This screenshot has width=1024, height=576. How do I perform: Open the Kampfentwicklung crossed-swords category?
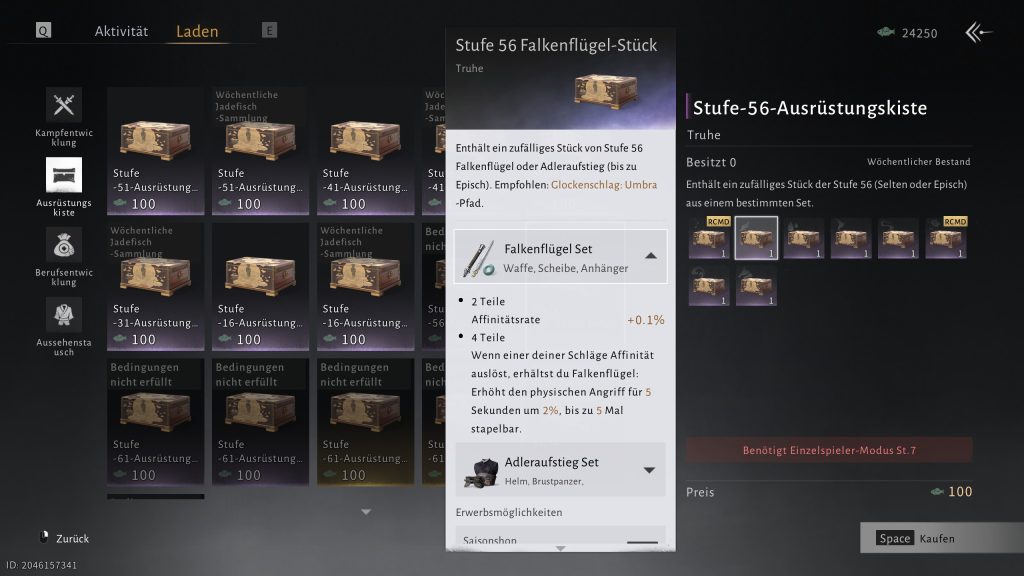coord(63,105)
